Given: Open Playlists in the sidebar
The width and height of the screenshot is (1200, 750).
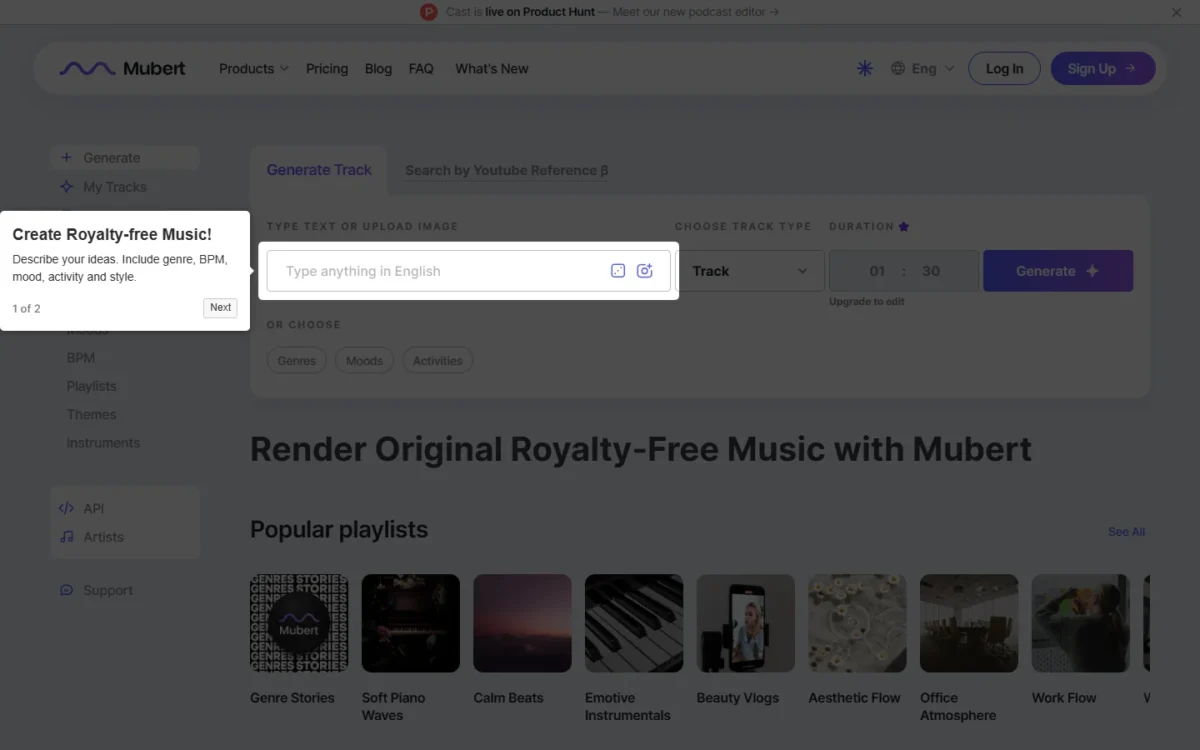Looking at the screenshot, I should [92, 386].
